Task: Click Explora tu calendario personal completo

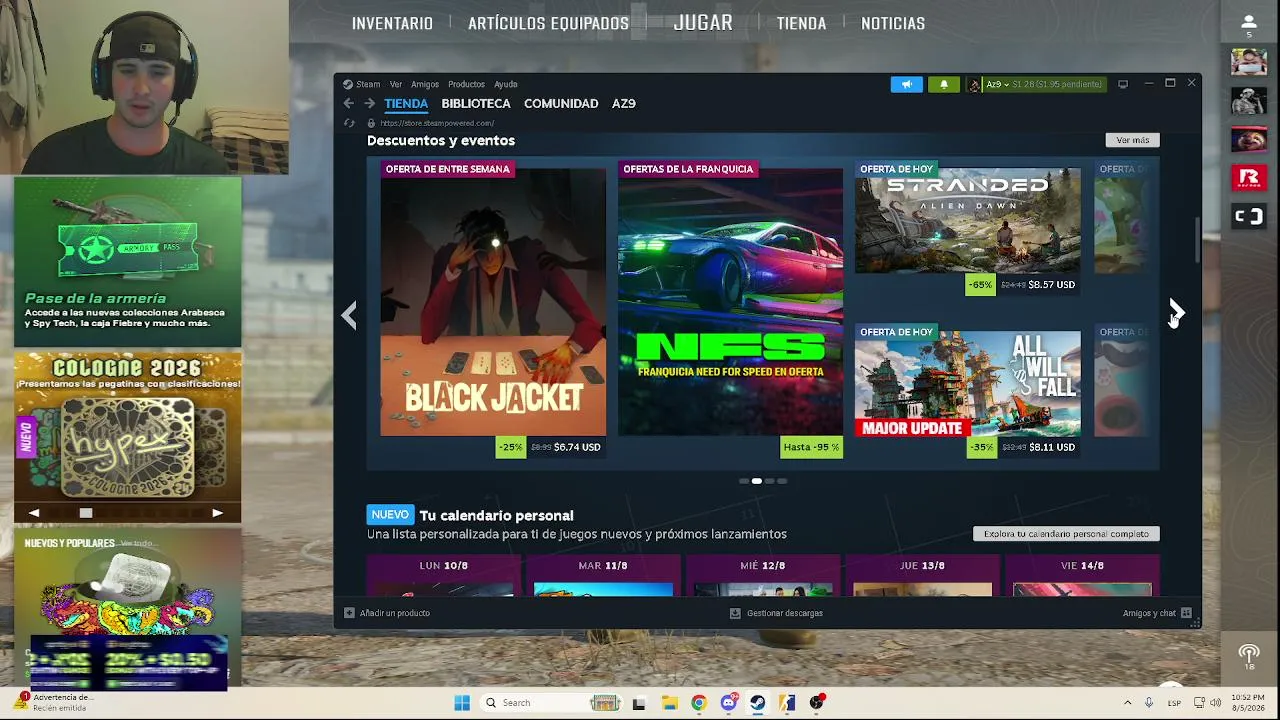Action: tap(1066, 534)
